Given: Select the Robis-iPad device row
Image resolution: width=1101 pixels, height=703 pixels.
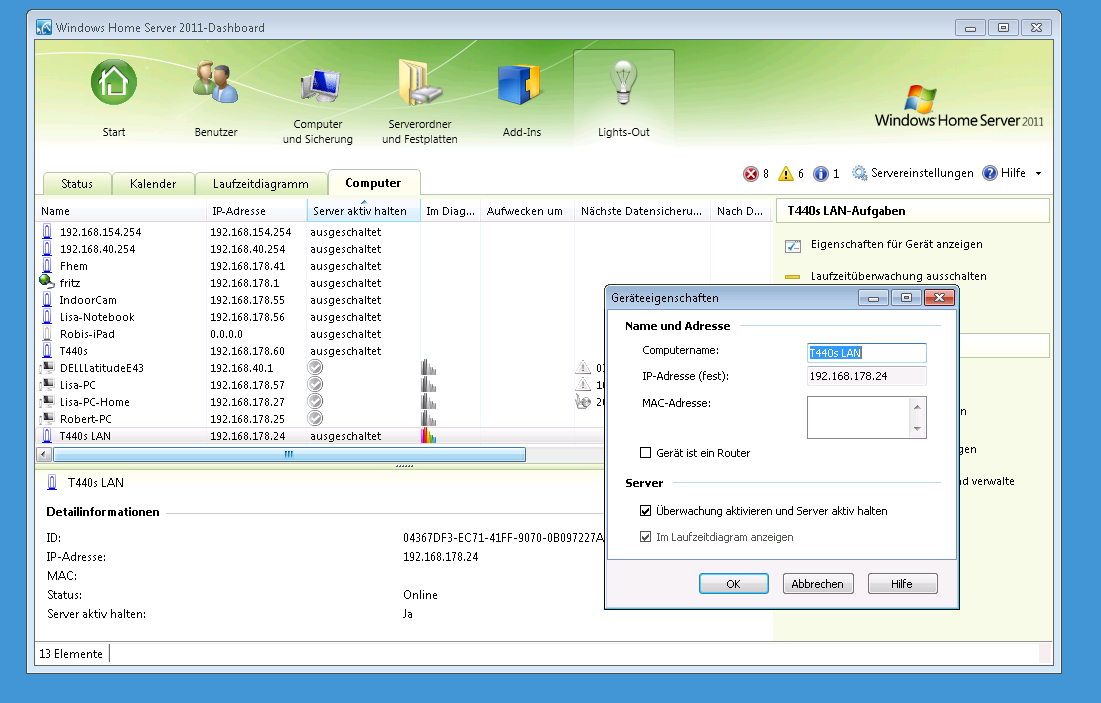Looking at the screenshot, I should click(319, 334).
